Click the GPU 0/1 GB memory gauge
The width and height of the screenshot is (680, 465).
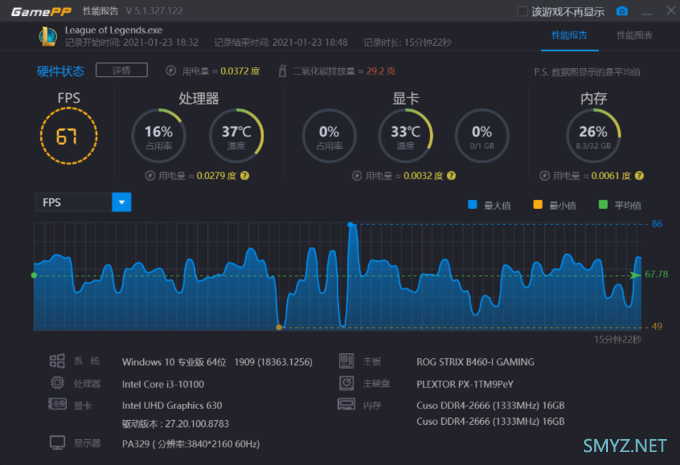pos(482,136)
